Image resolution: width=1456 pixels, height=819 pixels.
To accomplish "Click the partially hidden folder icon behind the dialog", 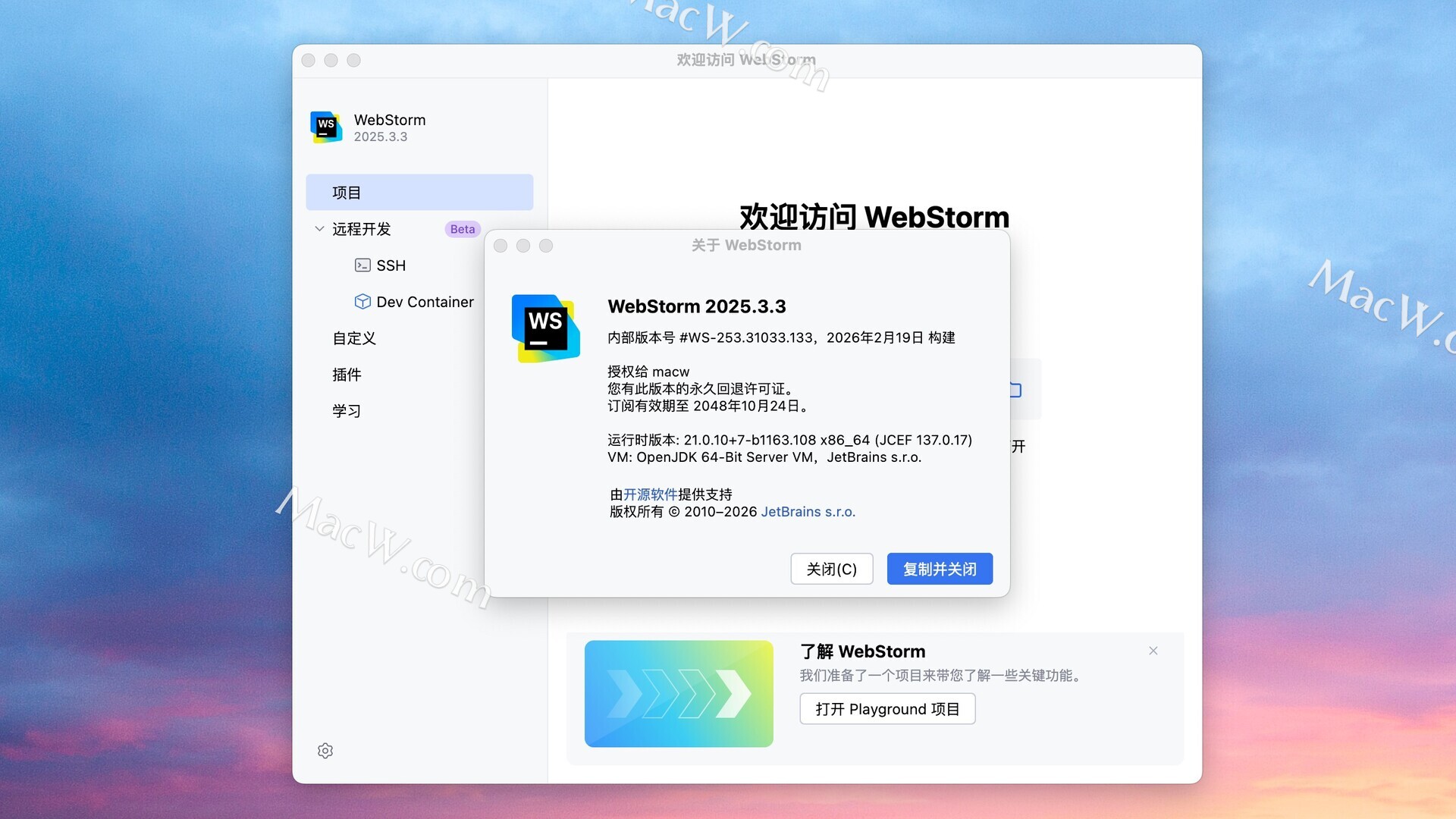I will tap(1016, 391).
